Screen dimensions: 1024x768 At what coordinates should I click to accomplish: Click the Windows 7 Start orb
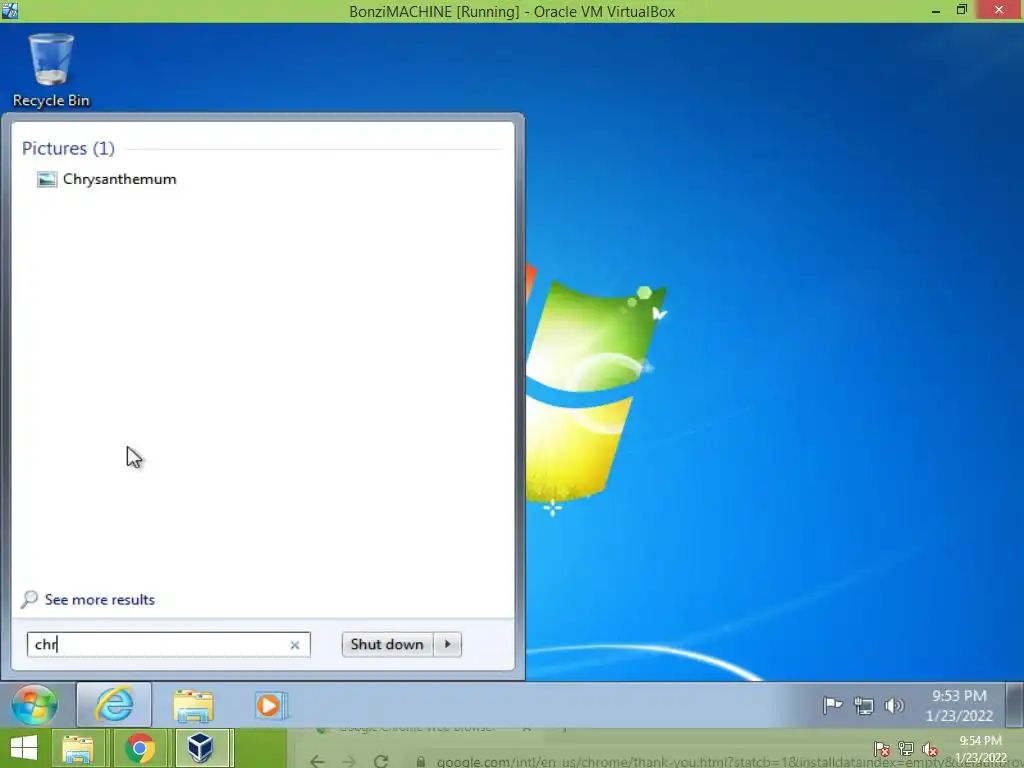click(x=34, y=705)
